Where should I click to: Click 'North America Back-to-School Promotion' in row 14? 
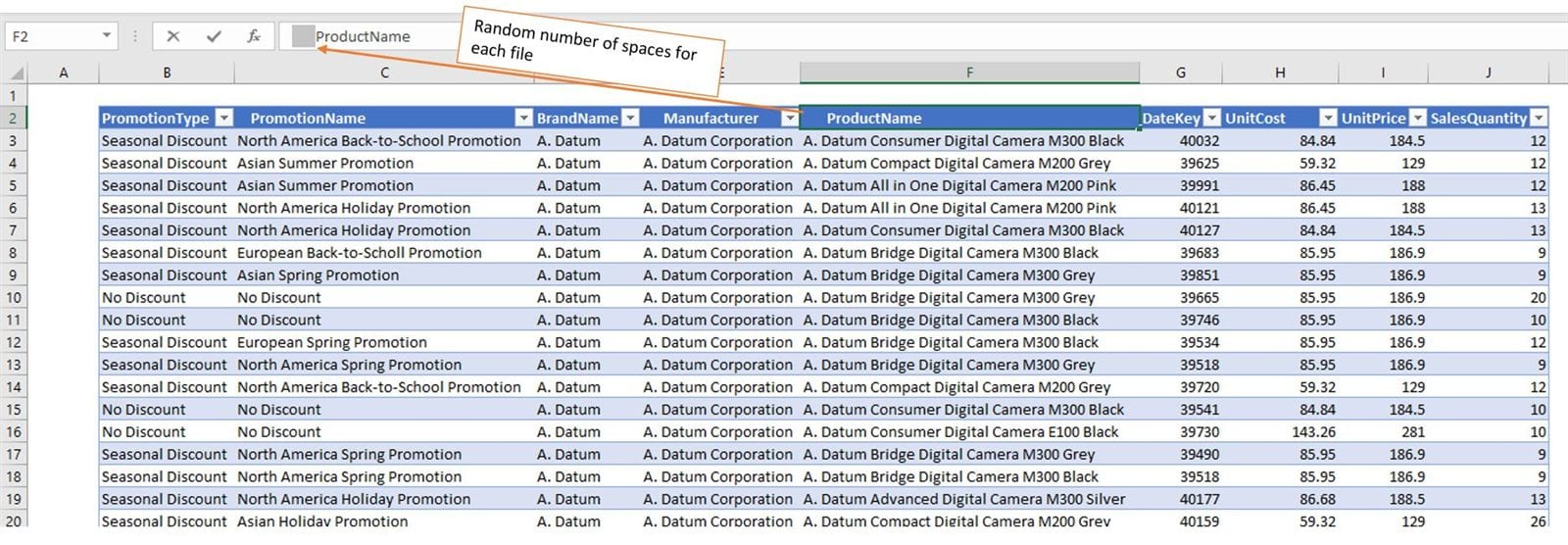coord(379,387)
